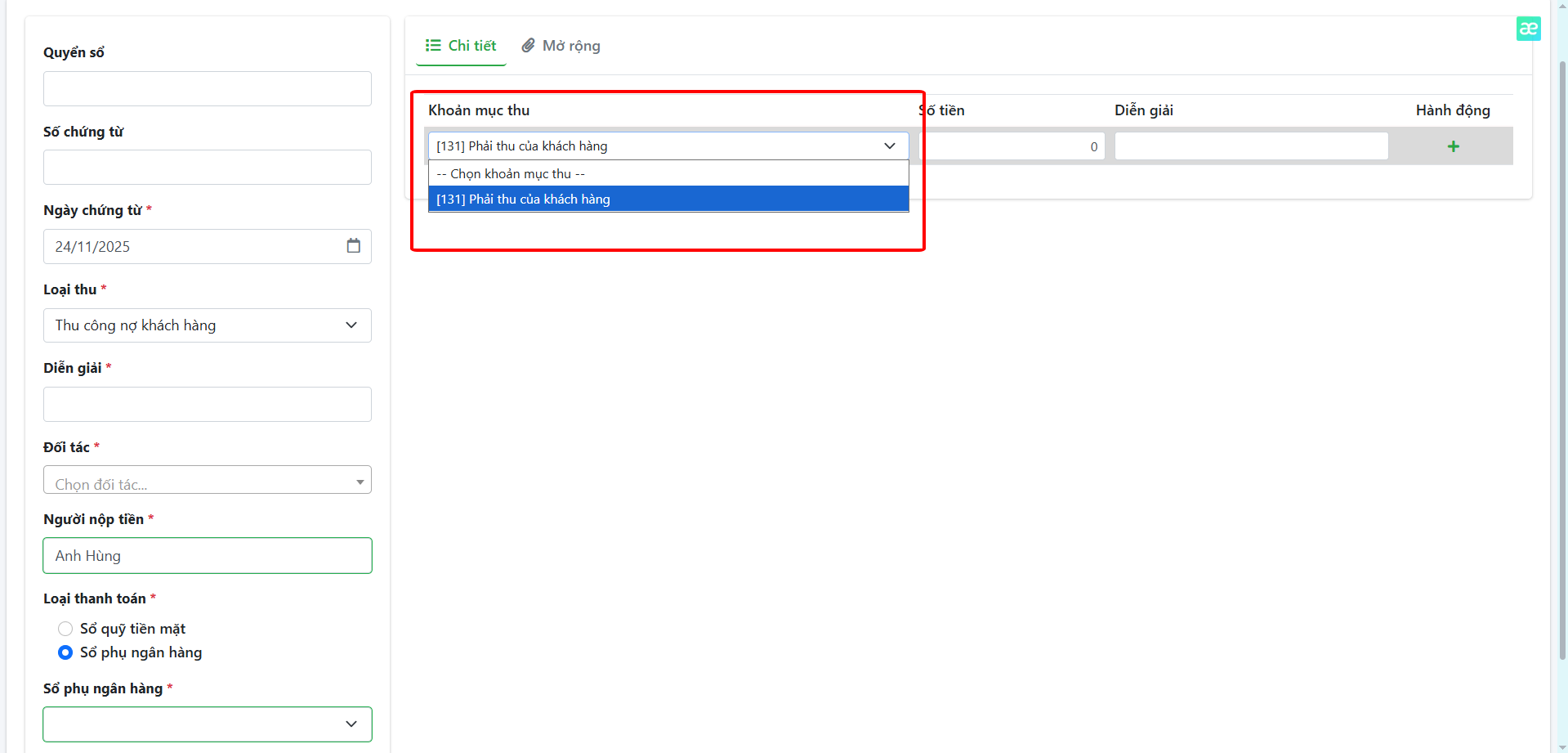
Task: Click the Số tiền amount field
Action: [1012, 146]
